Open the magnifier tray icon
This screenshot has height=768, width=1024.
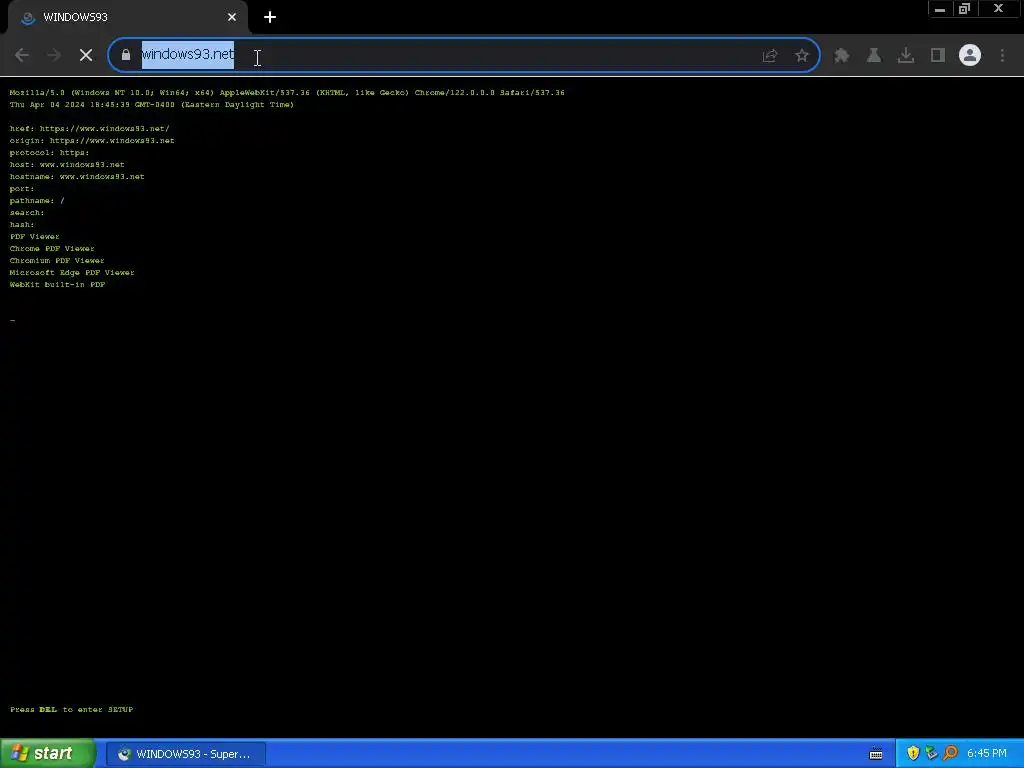(950, 754)
